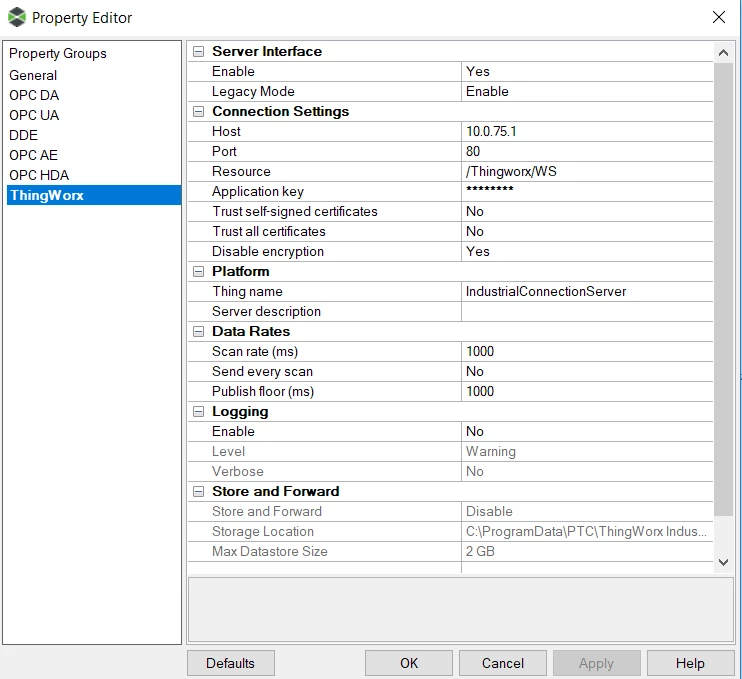Collapse the Server Interface section
Viewport: 742px width, 679px height.
click(x=198, y=51)
